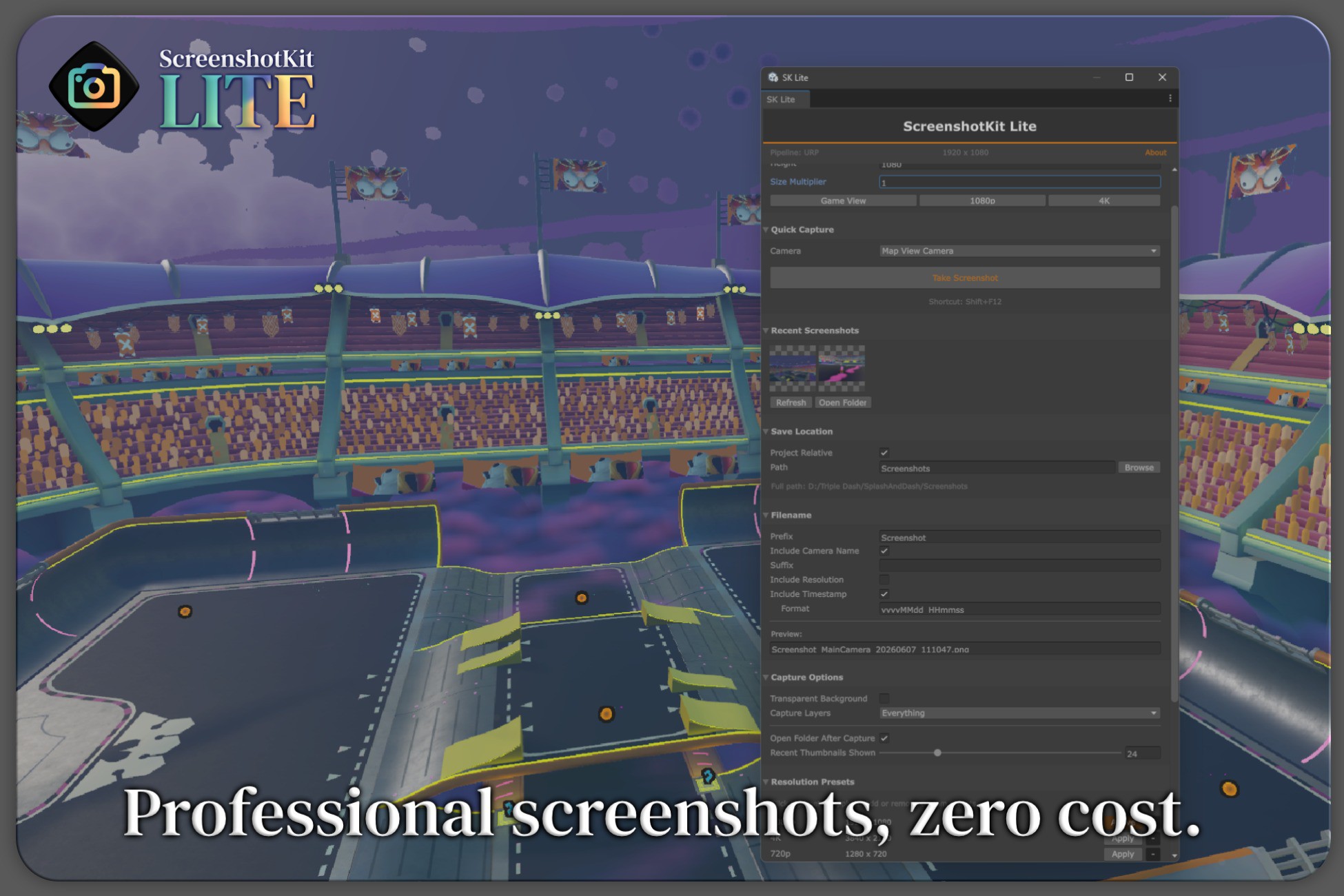Click the Suffix input field

1019,565
